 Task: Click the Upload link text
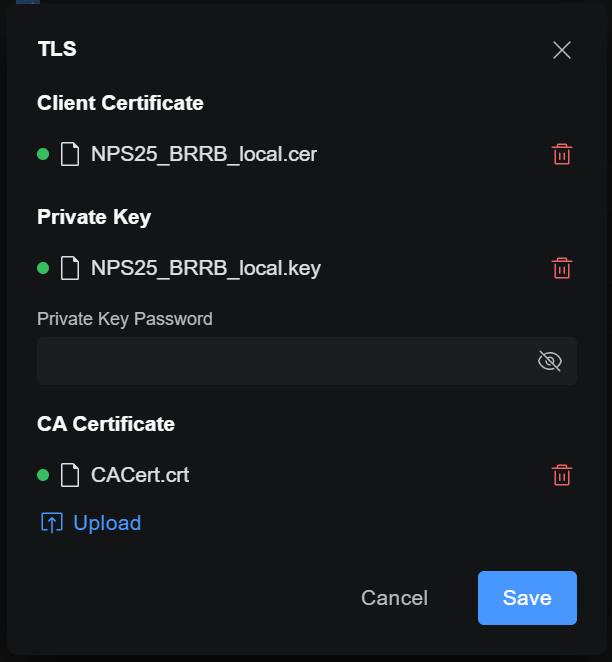[x=107, y=523]
